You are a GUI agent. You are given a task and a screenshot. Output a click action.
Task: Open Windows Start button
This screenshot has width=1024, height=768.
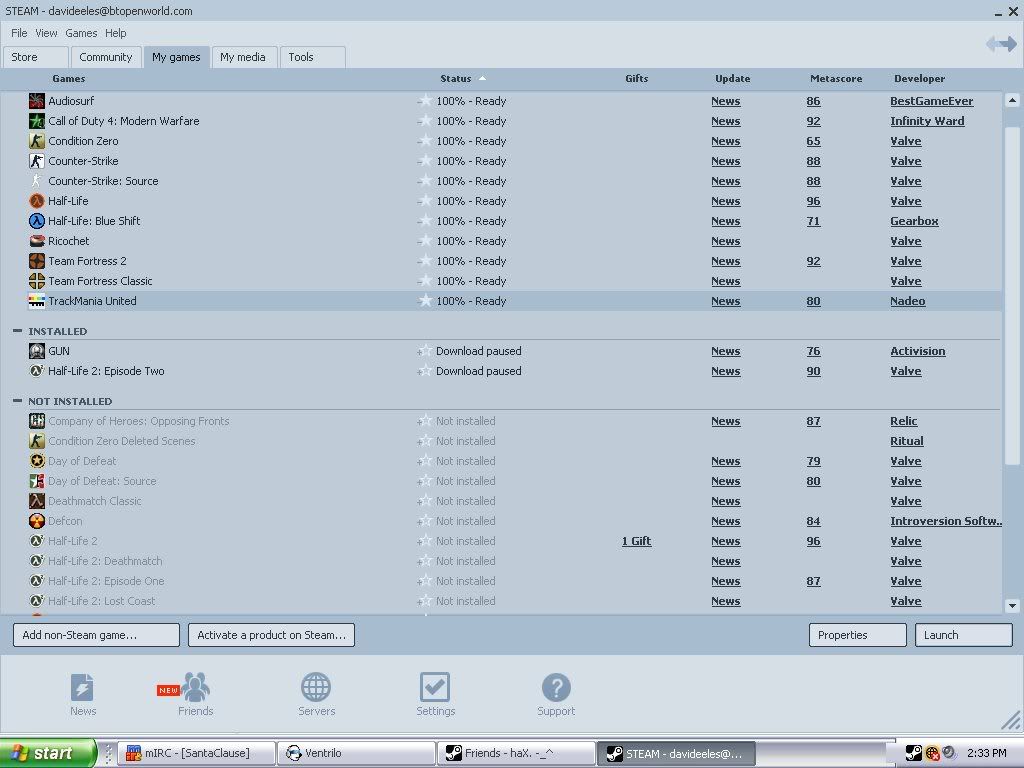[48, 753]
